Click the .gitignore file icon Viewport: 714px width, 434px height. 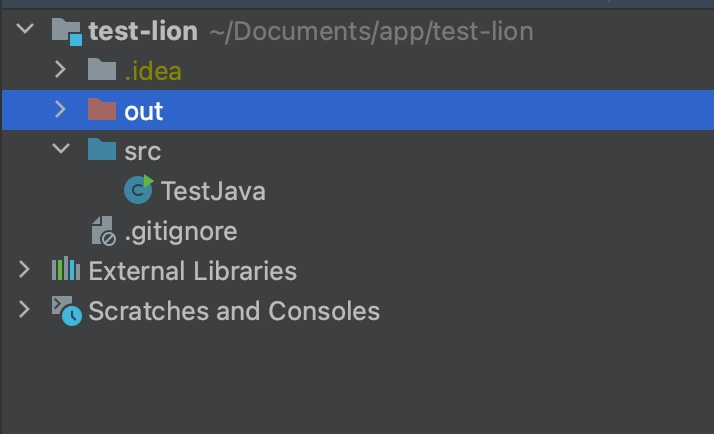click(102, 231)
